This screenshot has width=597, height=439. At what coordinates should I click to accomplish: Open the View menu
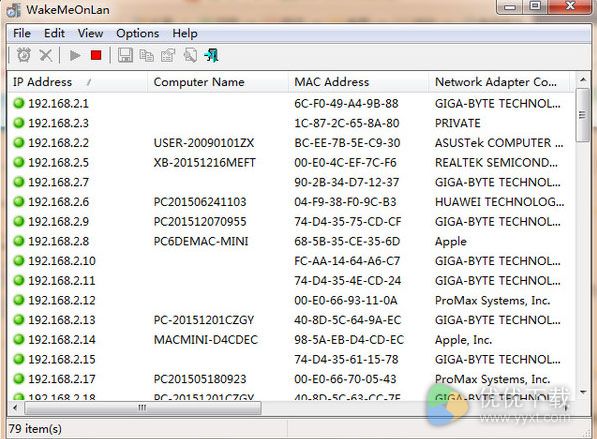pyautogui.click(x=90, y=34)
